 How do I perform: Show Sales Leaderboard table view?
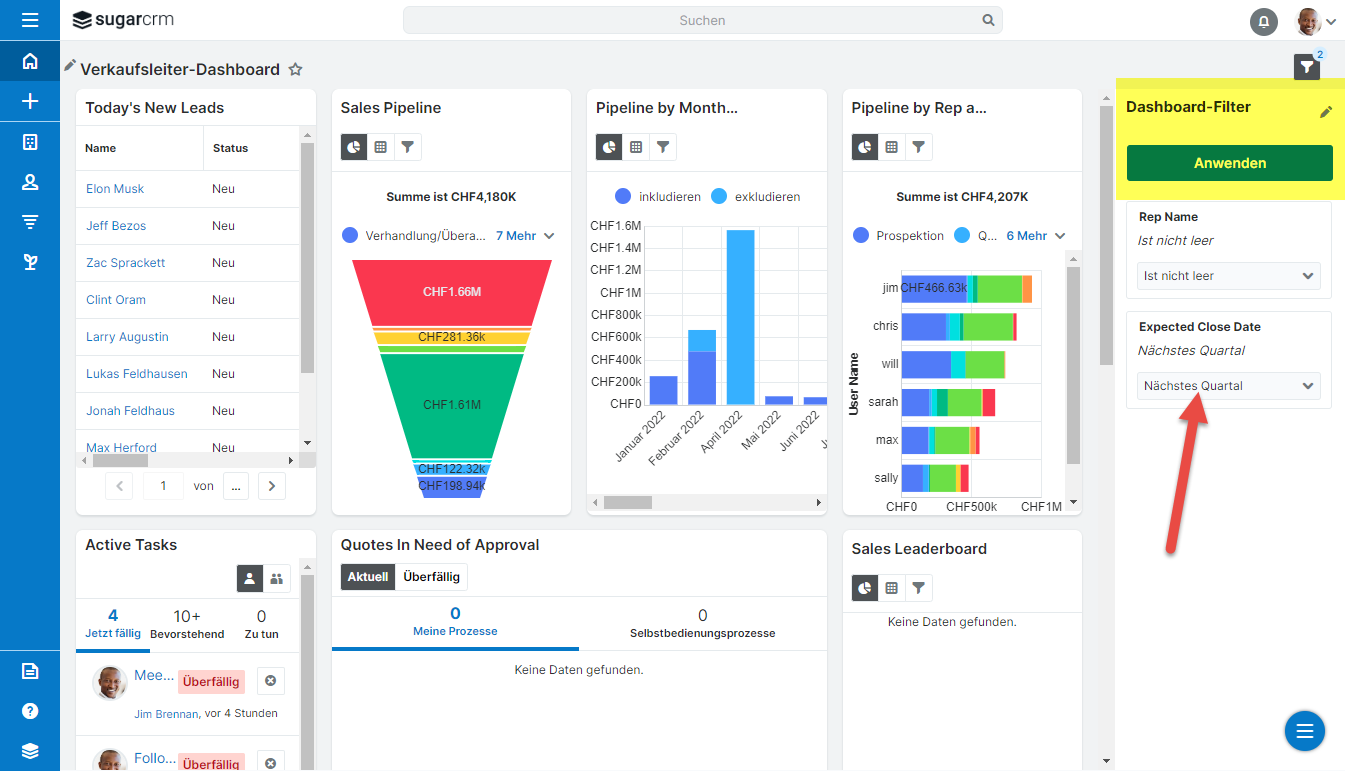pos(892,588)
